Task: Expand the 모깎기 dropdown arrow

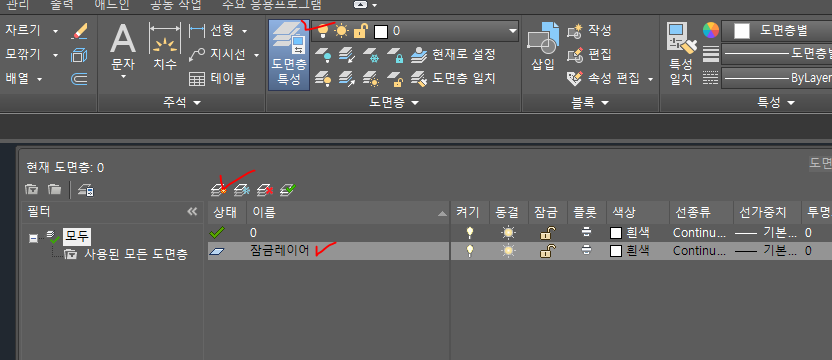Action: [55, 55]
